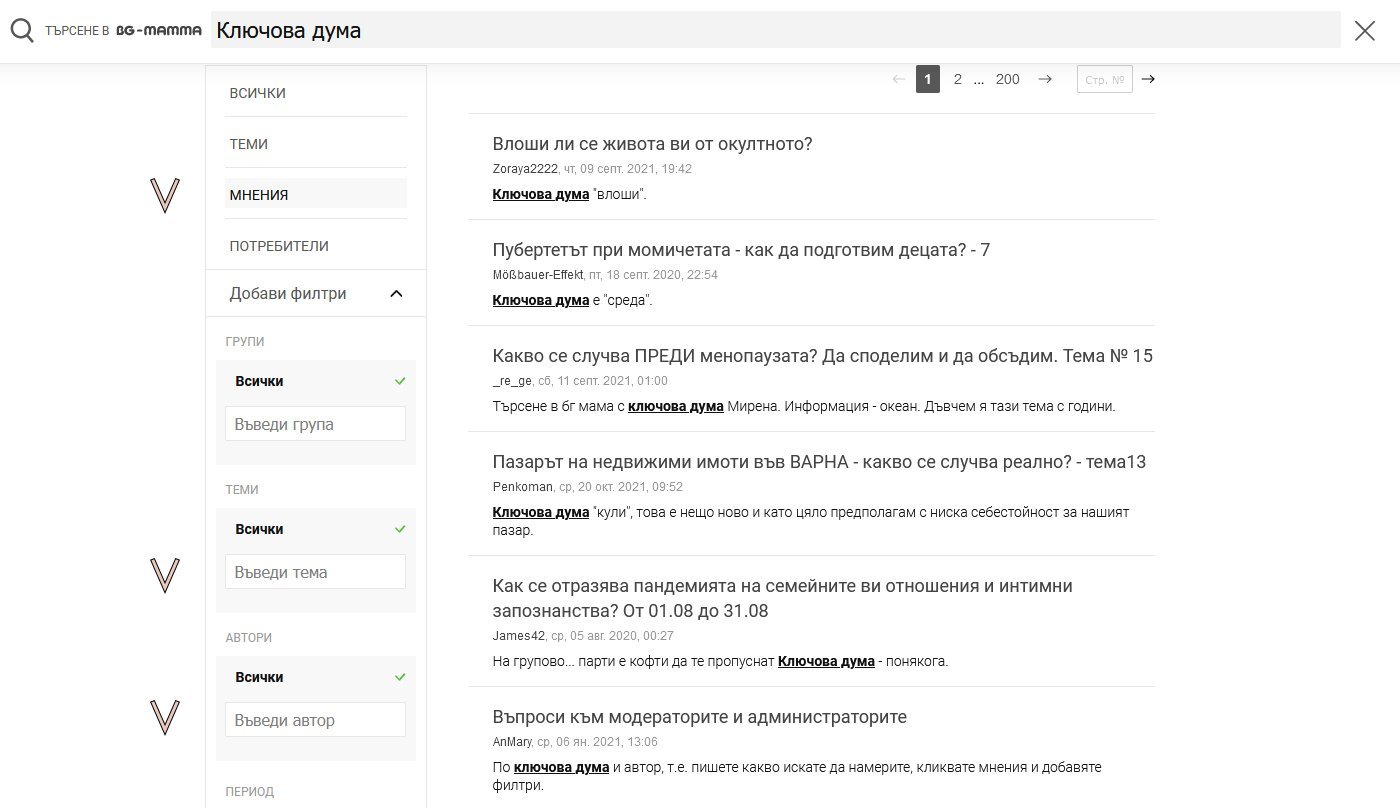The width and height of the screenshot is (1400, 808).
Task: Open 'Въпроси към модераторите и администраторите' topic
Action: pos(699,717)
